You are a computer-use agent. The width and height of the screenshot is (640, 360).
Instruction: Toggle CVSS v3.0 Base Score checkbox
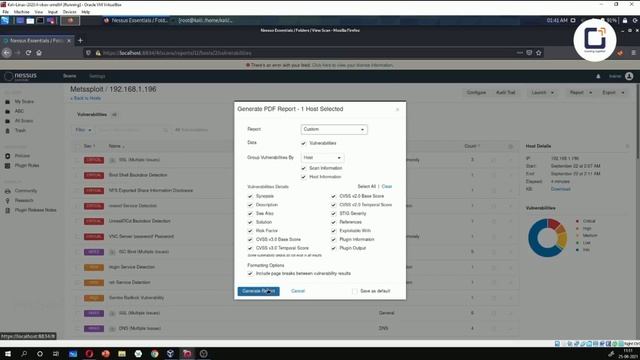pyautogui.click(x=250, y=240)
